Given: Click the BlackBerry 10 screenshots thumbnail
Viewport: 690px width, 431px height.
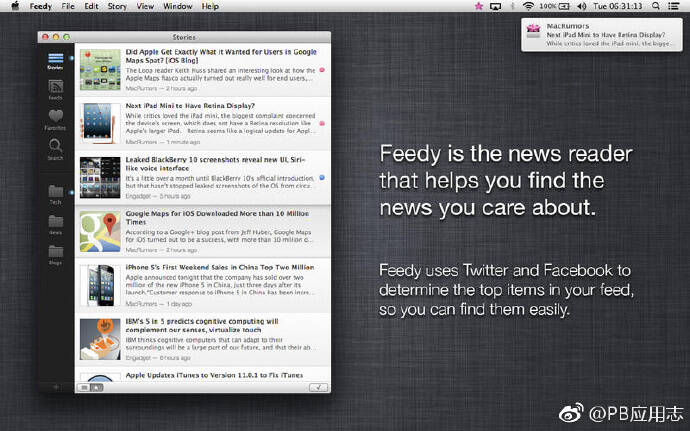Looking at the screenshot, I should (100, 177).
